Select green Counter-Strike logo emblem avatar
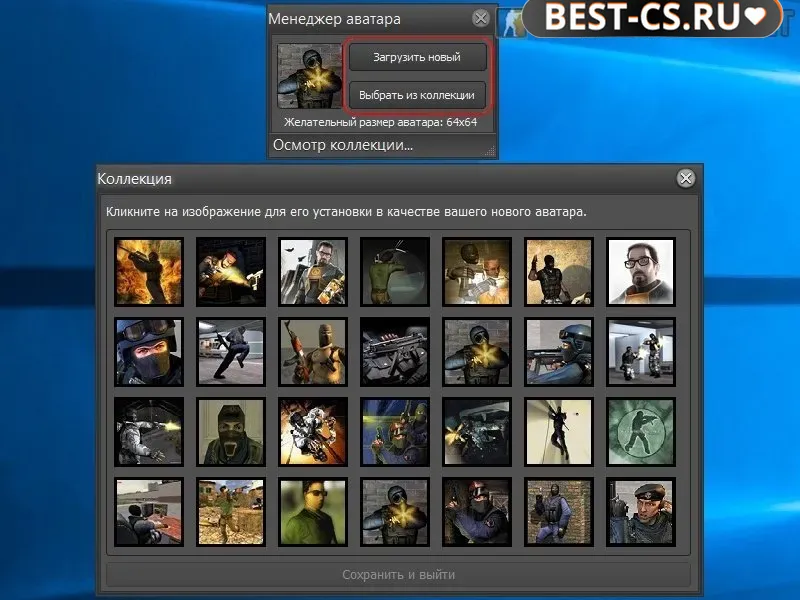 [x=641, y=432]
